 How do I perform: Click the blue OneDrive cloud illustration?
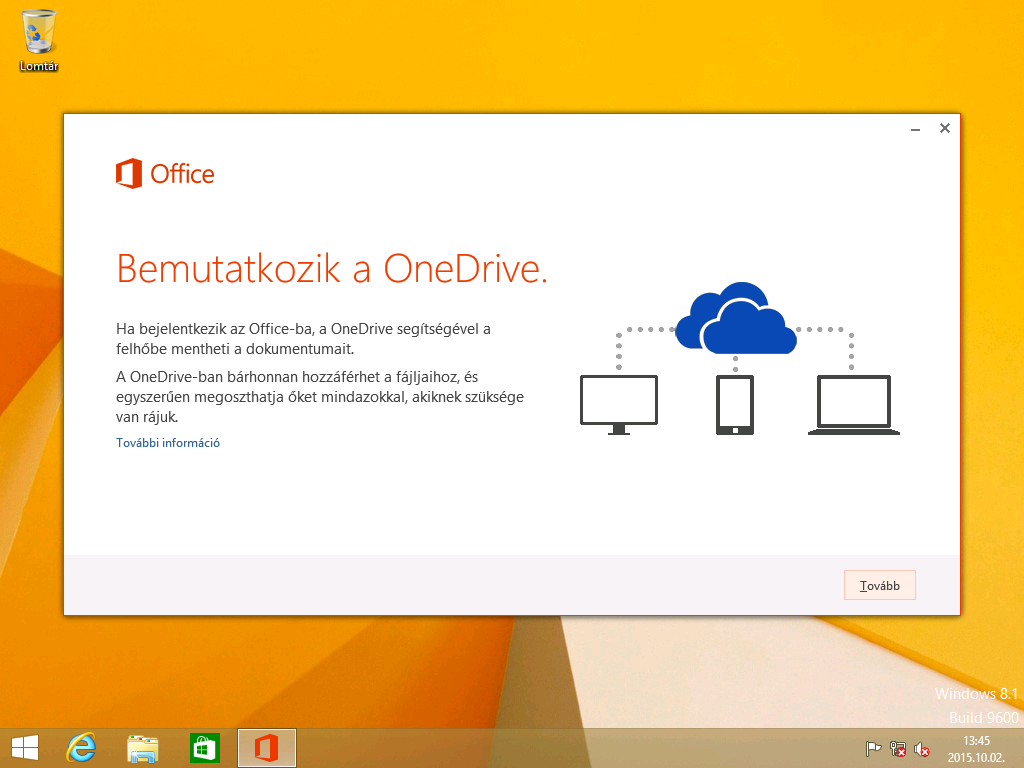pos(735,318)
